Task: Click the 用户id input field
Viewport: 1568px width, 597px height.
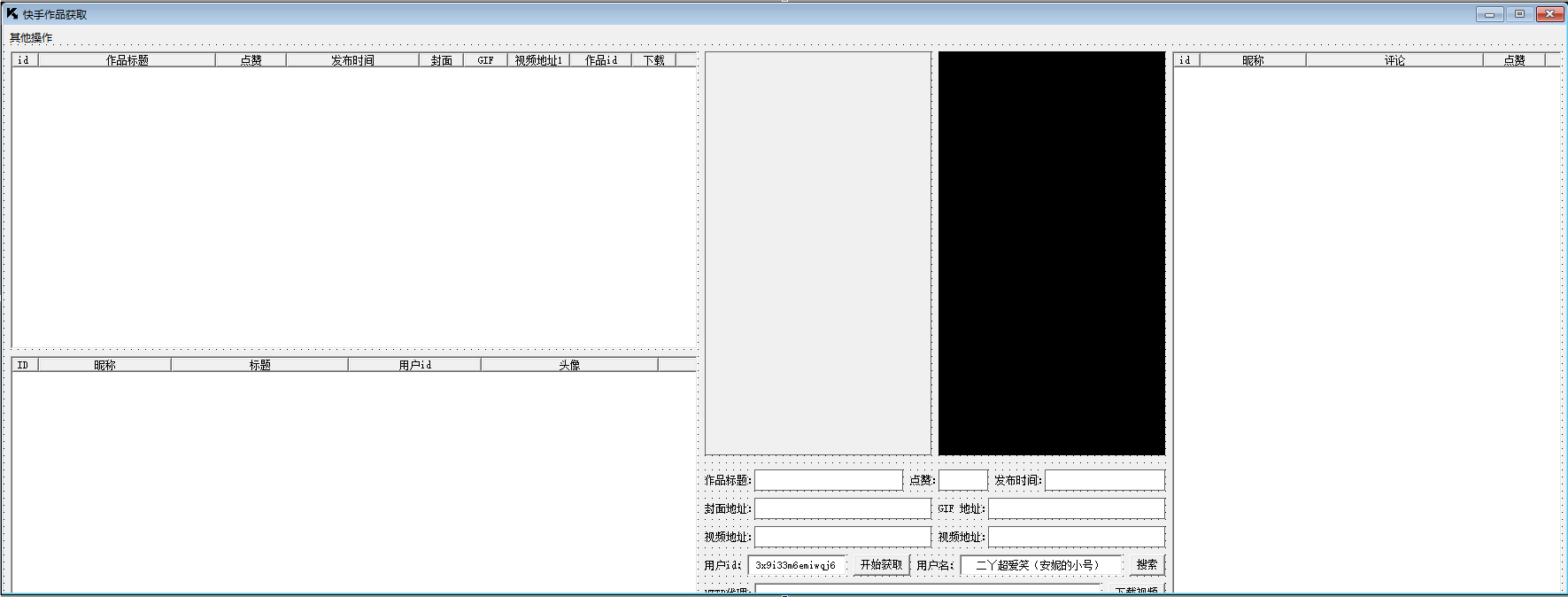Action: [796, 565]
